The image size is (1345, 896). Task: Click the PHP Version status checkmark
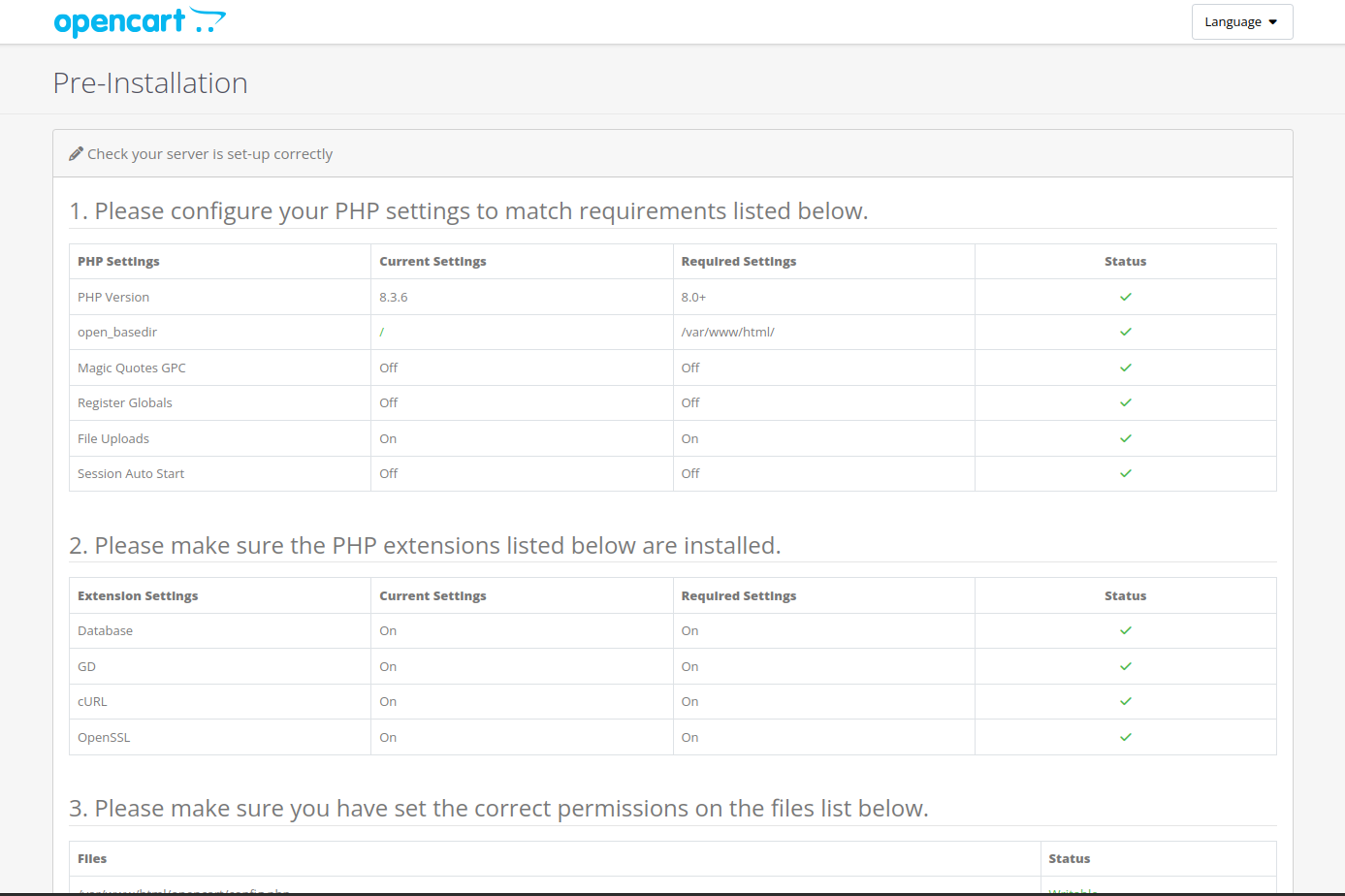(1125, 297)
